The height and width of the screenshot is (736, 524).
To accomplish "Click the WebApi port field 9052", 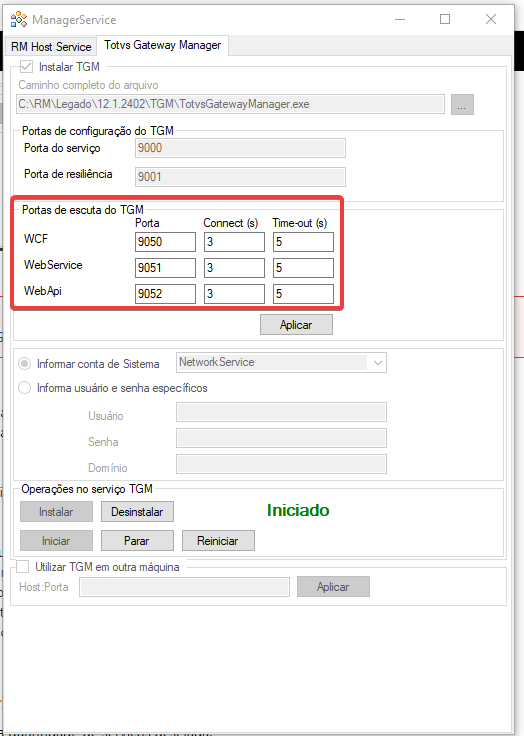I will (x=165, y=294).
